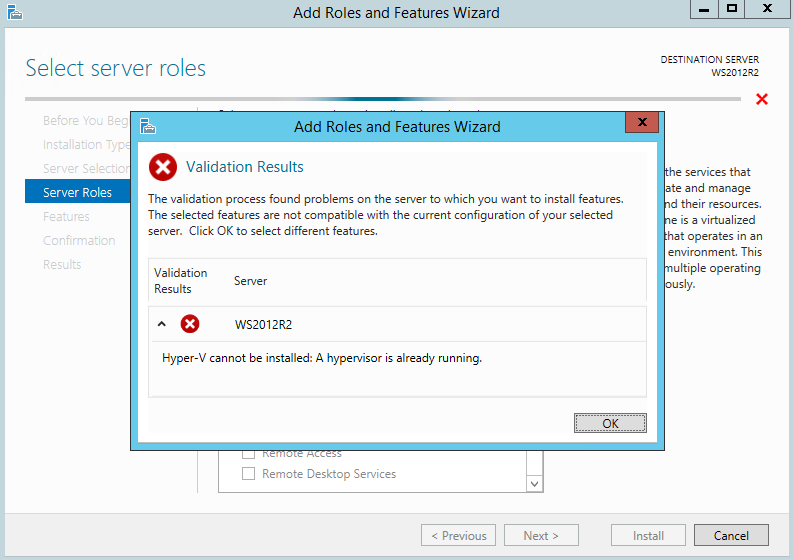Click the 'Hyper-V cannot be installed' message
This screenshot has height=559, width=793.
click(322, 358)
